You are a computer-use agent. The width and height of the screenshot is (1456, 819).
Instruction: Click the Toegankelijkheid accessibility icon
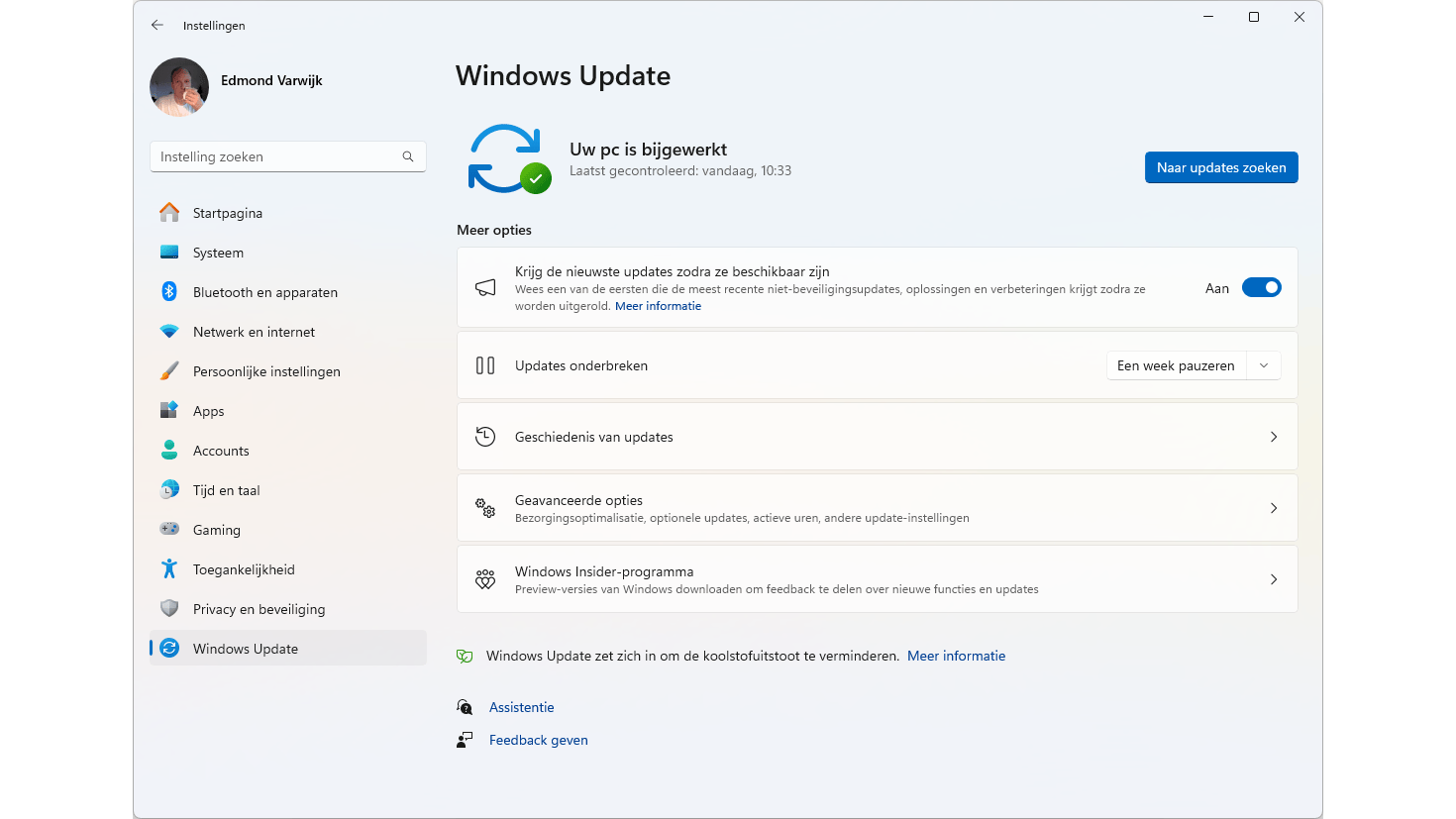click(x=169, y=569)
